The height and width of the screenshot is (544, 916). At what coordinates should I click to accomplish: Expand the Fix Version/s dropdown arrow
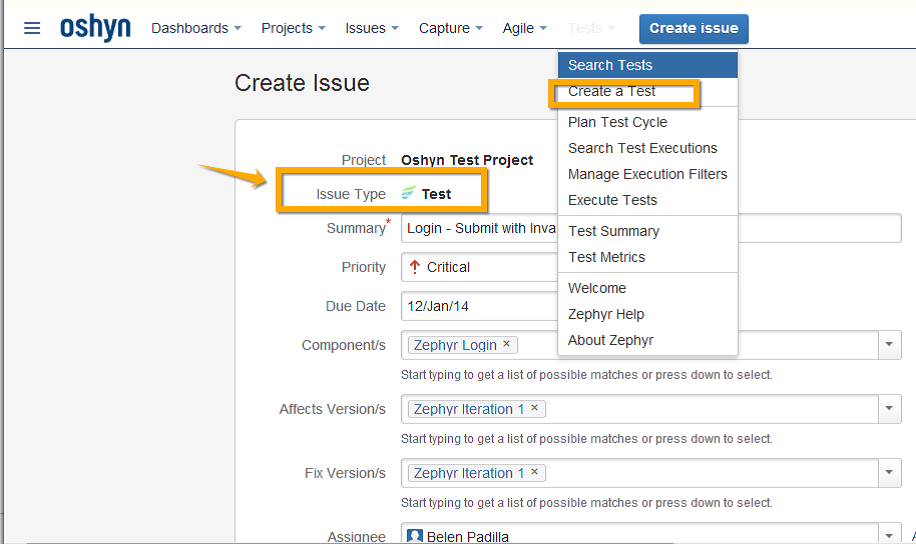(x=889, y=473)
